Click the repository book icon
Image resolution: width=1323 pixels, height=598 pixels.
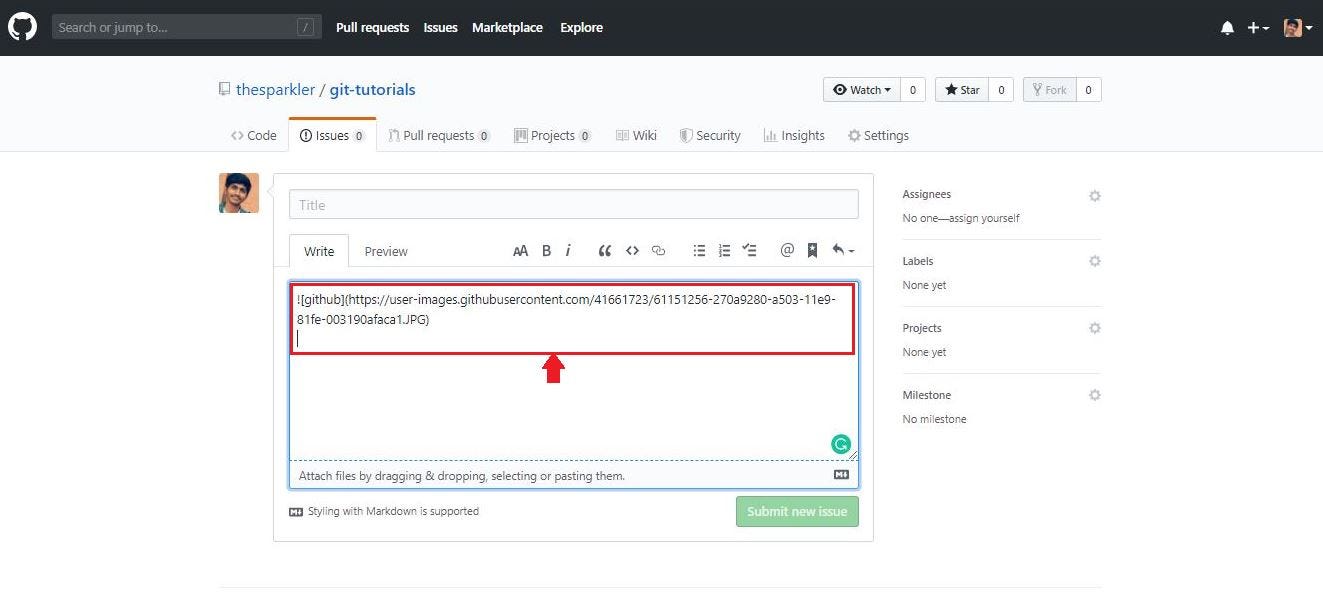[224, 89]
